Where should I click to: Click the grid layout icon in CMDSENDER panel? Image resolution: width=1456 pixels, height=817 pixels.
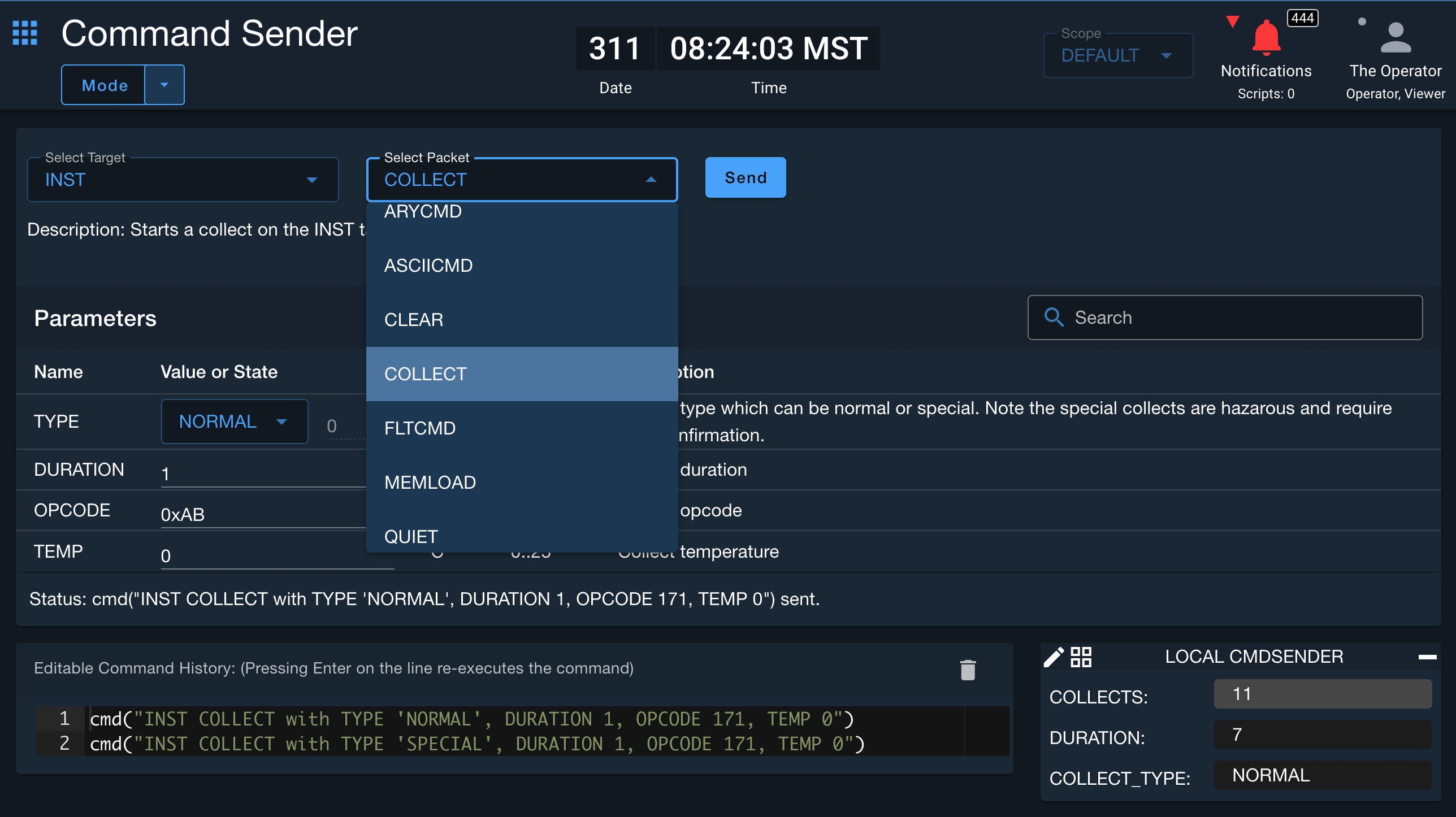coord(1080,657)
